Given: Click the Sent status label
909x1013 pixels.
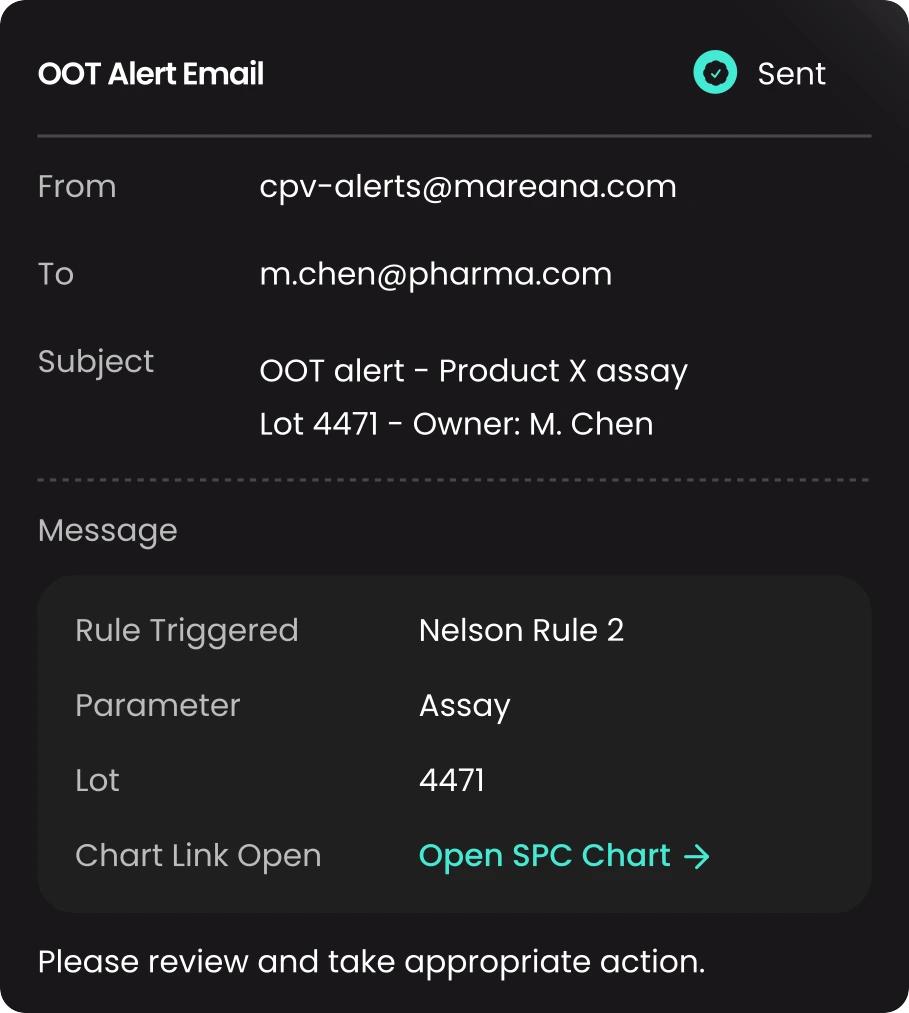Looking at the screenshot, I should (x=791, y=74).
